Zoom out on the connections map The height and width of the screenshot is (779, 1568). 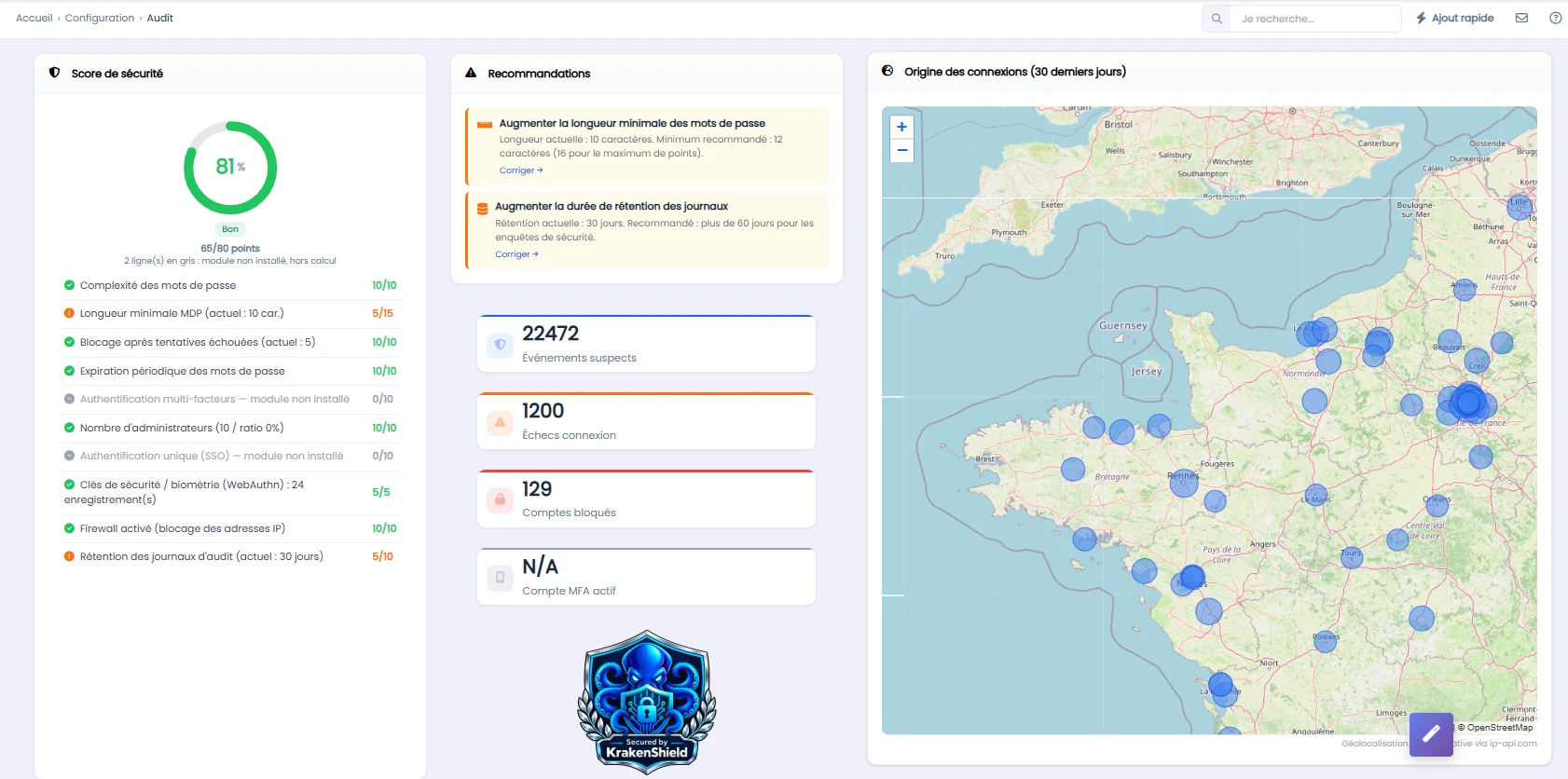(x=901, y=150)
